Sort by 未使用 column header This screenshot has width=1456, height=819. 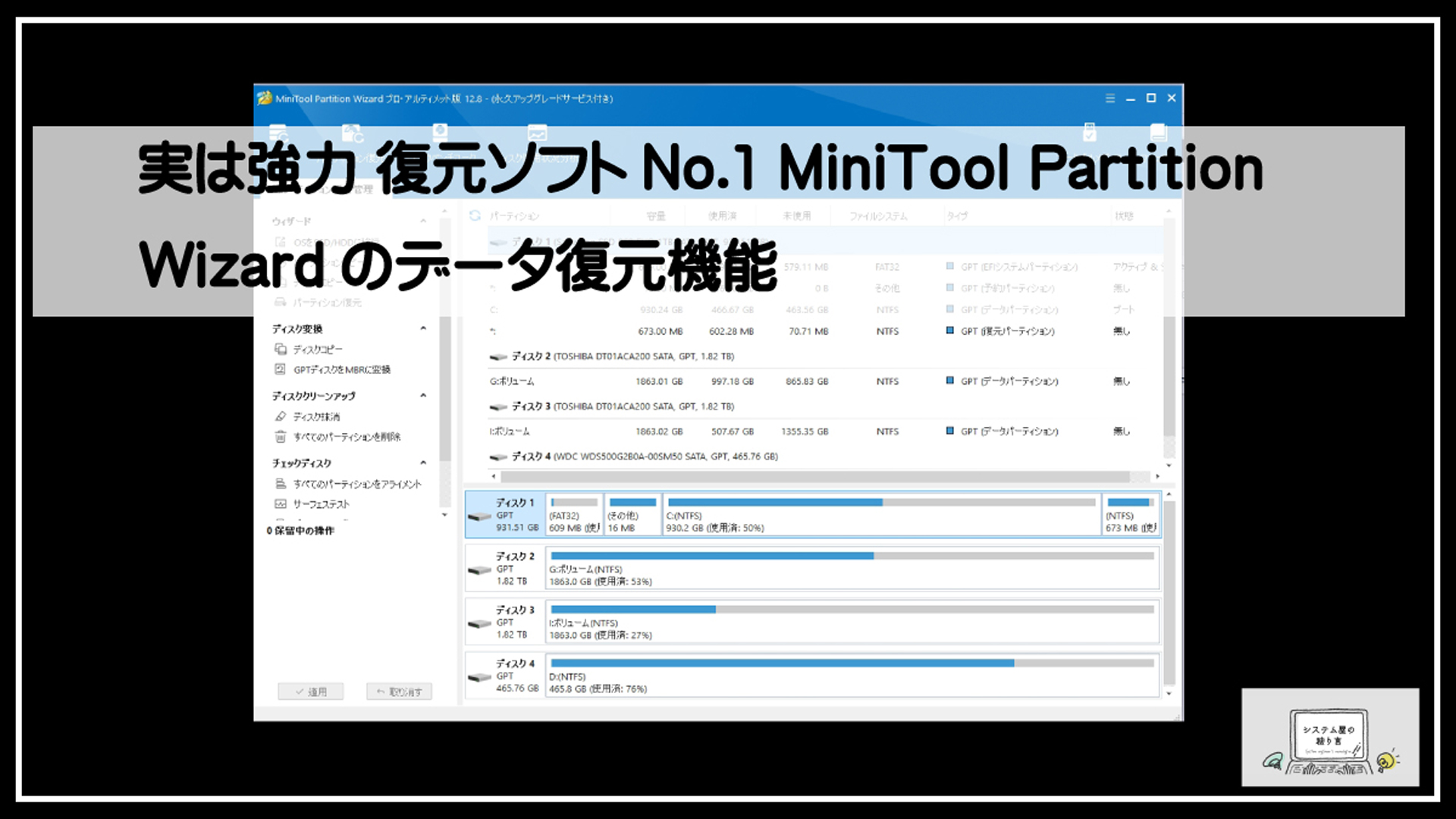tap(797, 216)
